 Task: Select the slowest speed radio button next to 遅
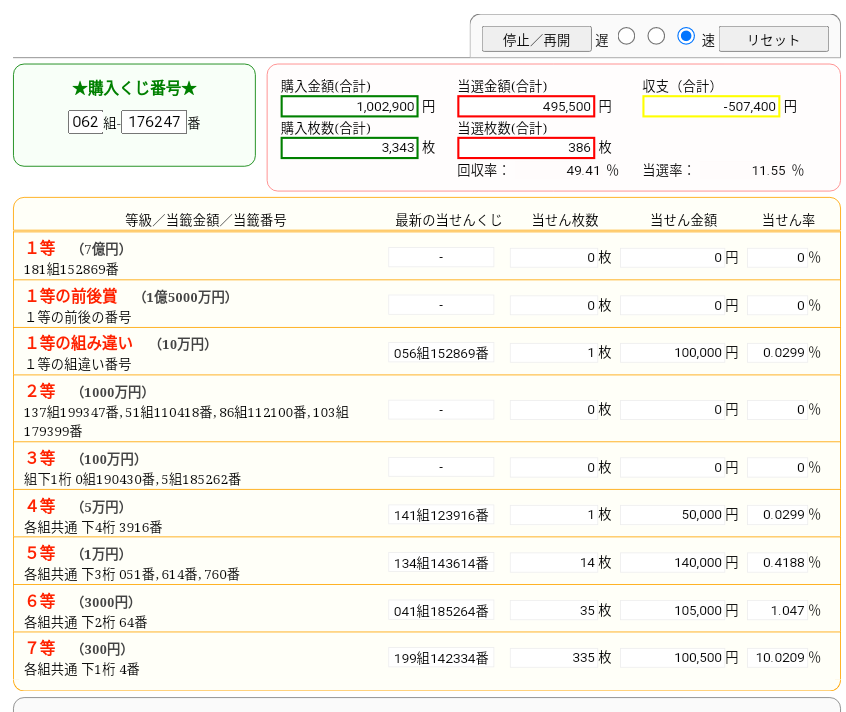626,36
